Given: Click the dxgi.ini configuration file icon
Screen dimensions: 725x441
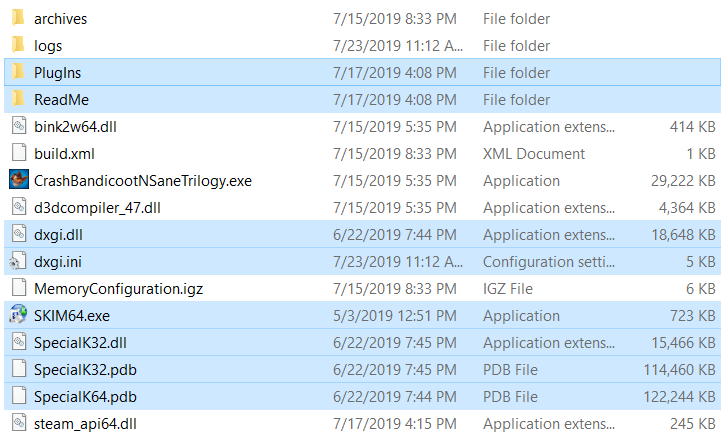Looking at the screenshot, I should point(18,262).
